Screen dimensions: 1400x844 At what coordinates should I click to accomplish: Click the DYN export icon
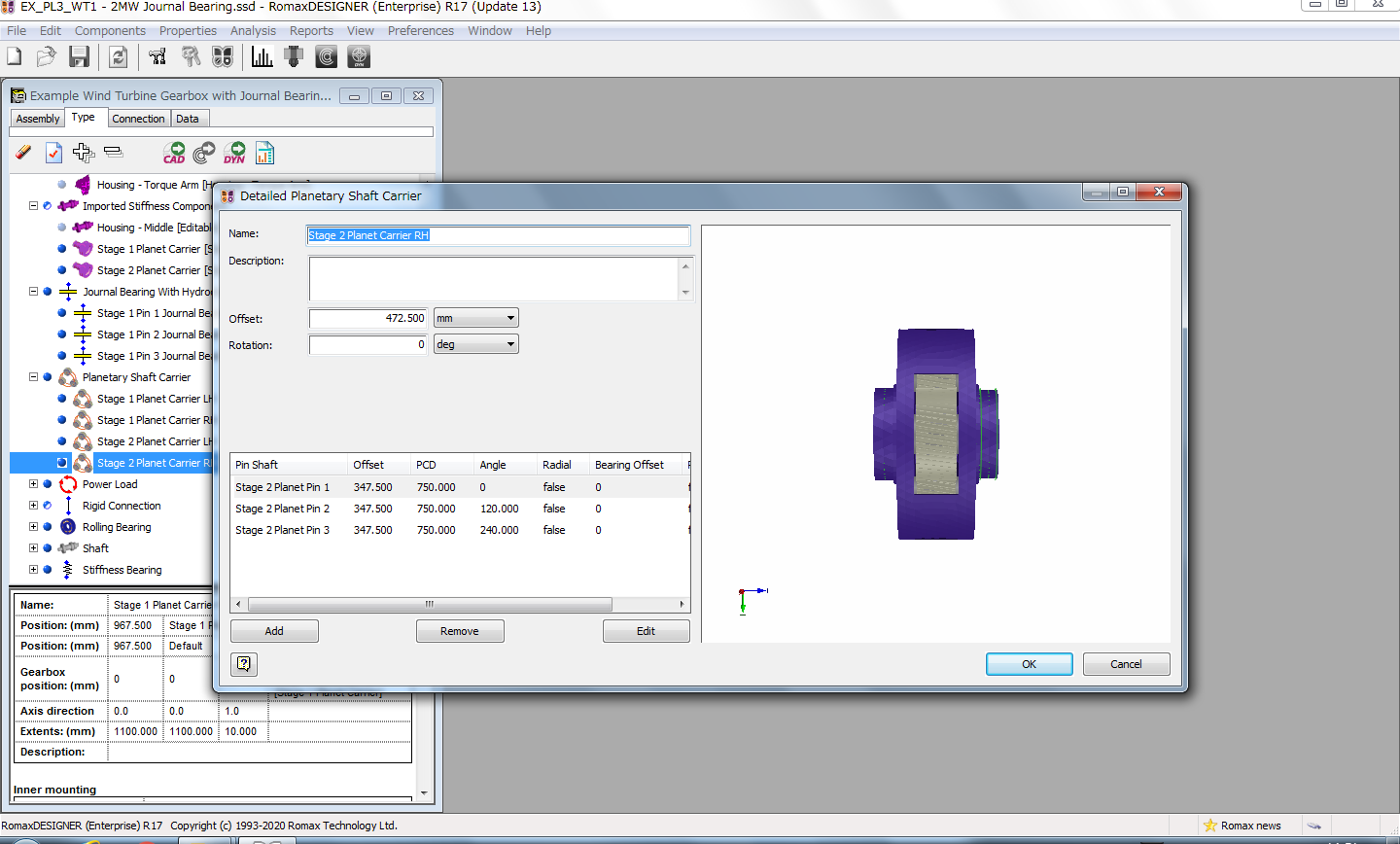tap(234, 153)
